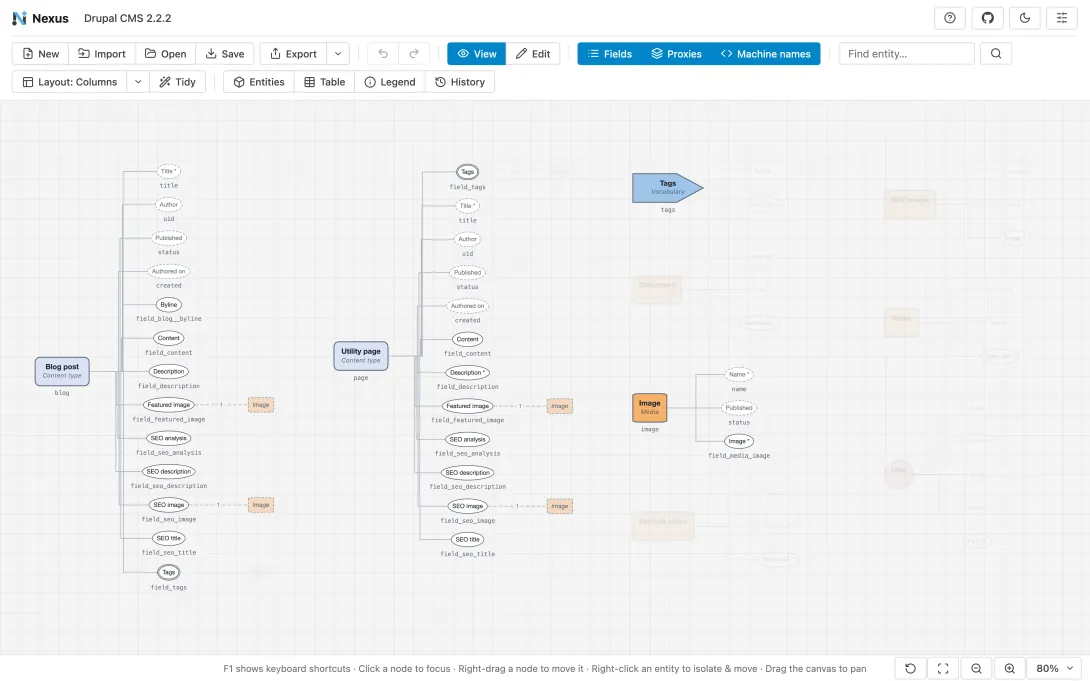
Task: Click the New document button
Action: click(40, 54)
